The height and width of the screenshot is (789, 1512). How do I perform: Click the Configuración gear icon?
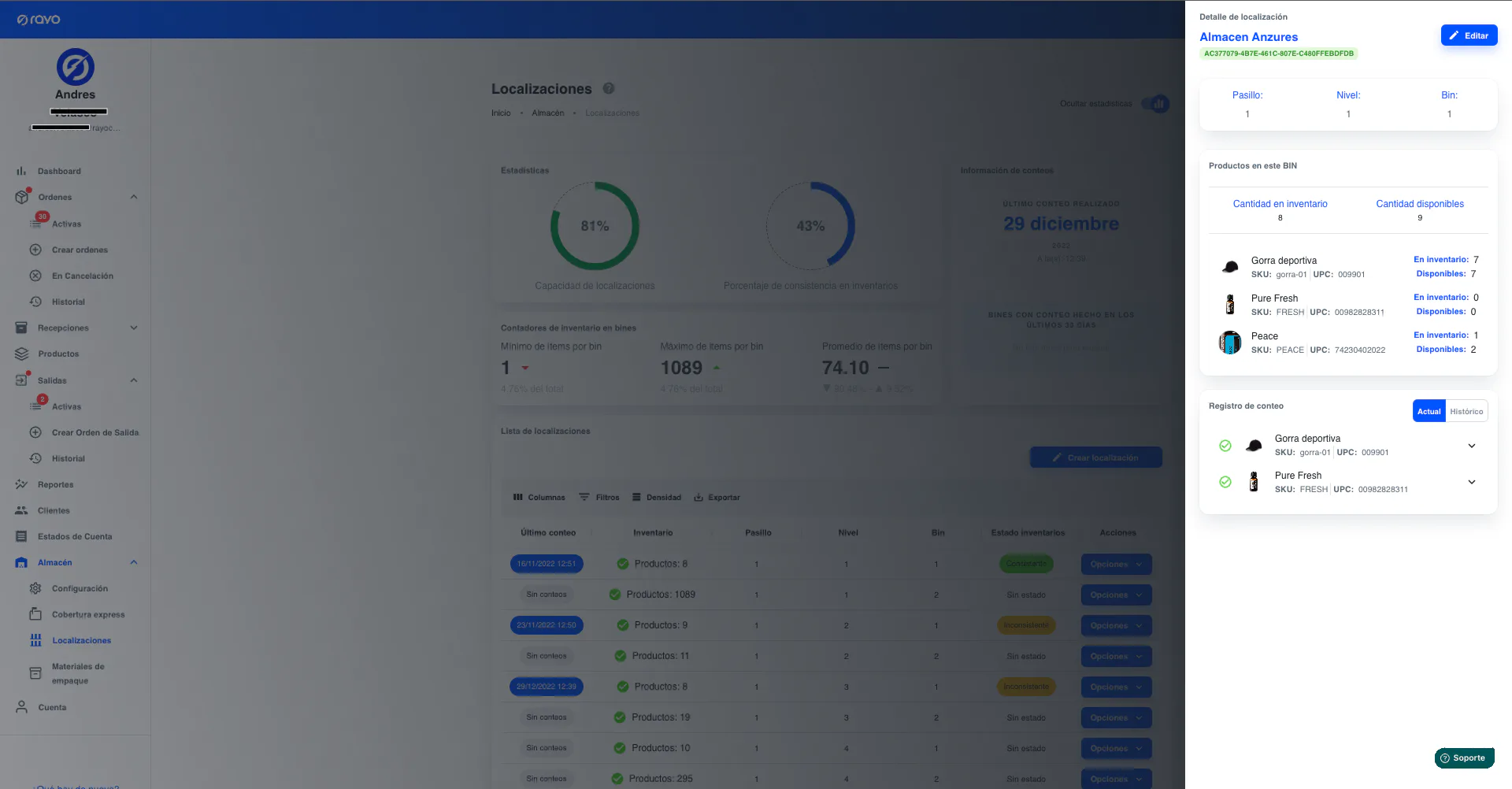click(35, 588)
